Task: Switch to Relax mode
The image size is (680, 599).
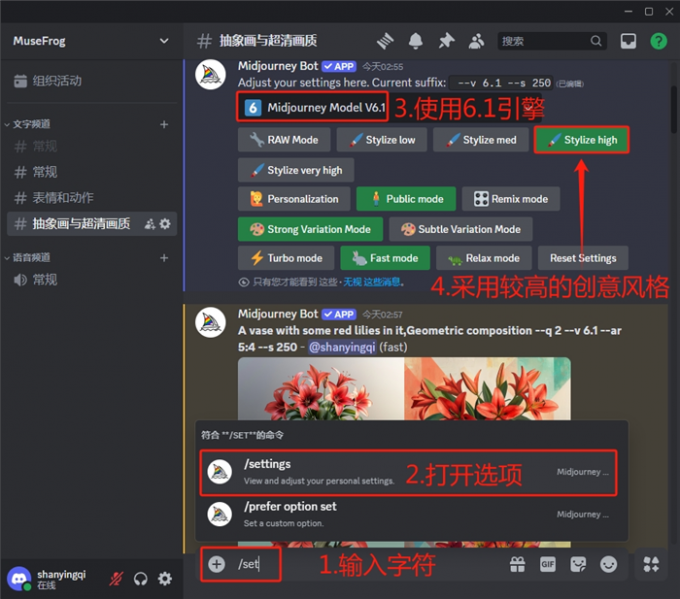Action: pyautogui.click(x=484, y=258)
